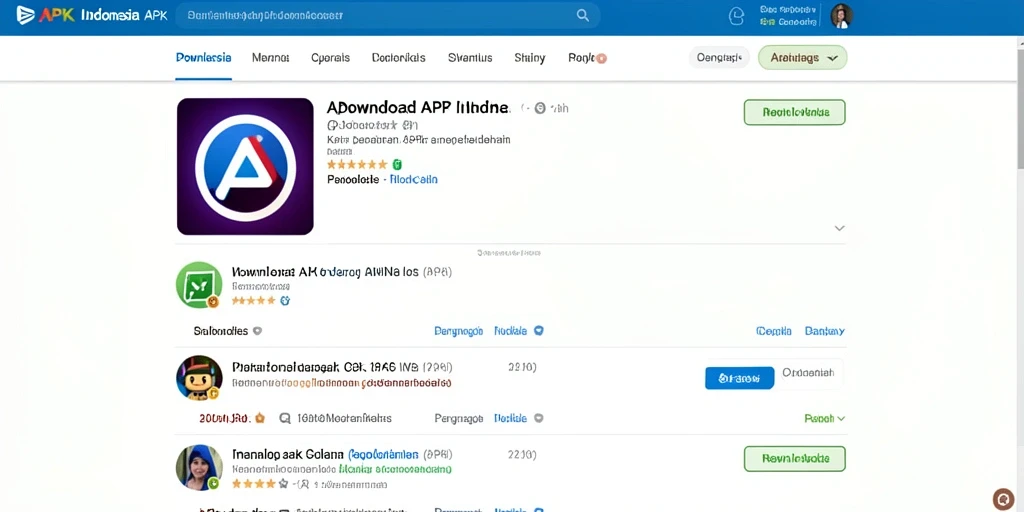Click the gray icon next to Salomoties
The image size is (1024, 512).
tap(257, 331)
